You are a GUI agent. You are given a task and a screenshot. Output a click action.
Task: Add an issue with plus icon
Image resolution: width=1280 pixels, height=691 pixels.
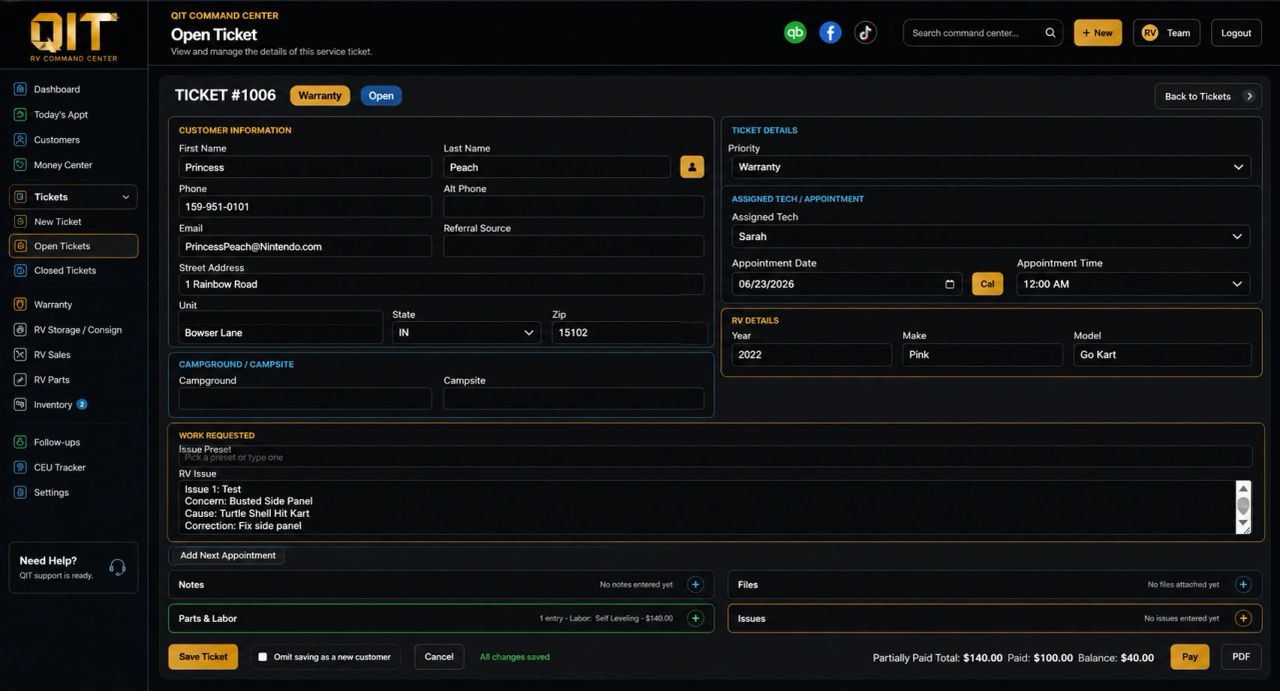click(1243, 618)
